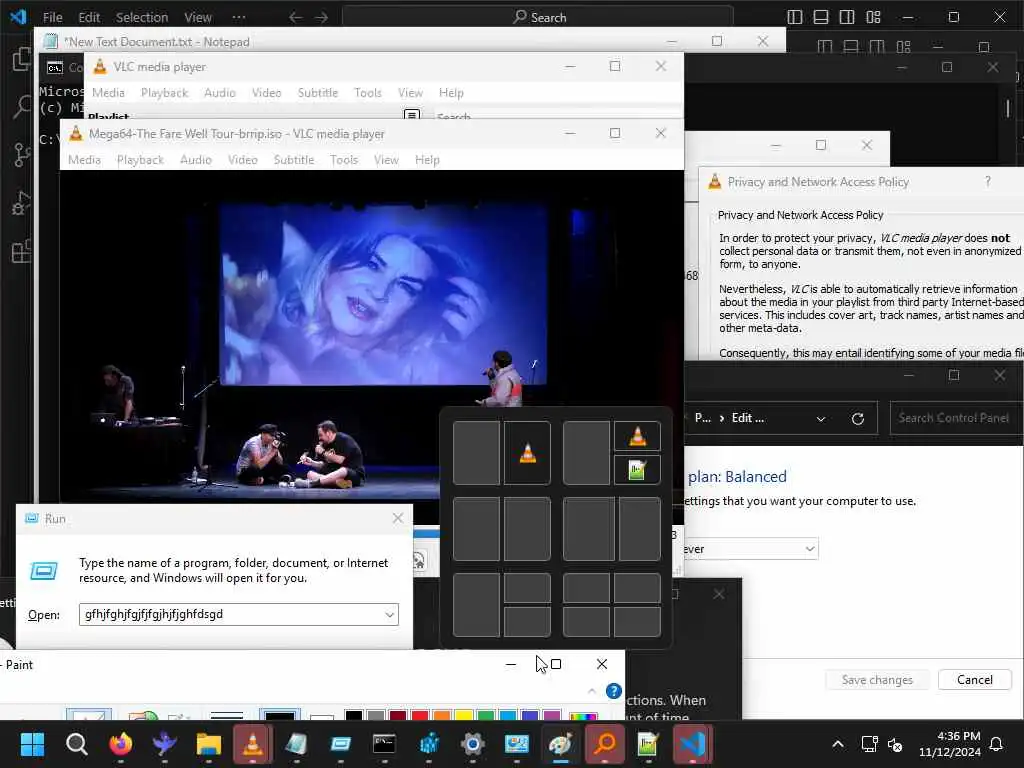This screenshot has width=1024, height=768.
Task: Open VLC media player from the taskbar
Action: point(253,744)
